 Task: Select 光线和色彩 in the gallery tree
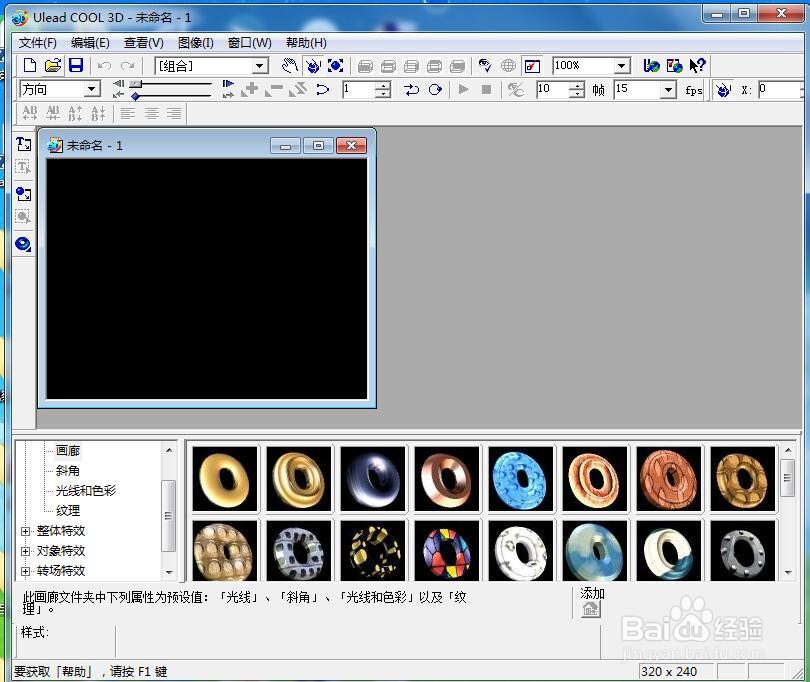[86, 491]
